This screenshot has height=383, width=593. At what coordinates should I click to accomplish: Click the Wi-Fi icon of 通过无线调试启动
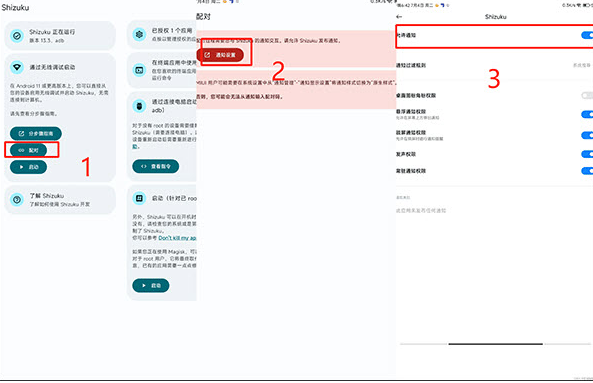coord(17,67)
